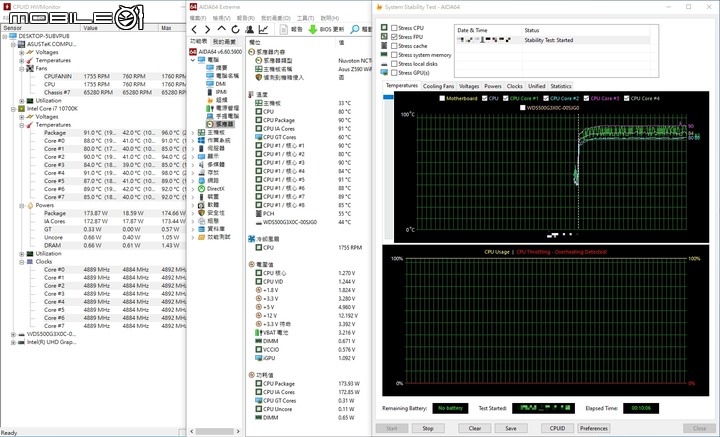Screen dimensions: 720x437
Task: Switch to the Statistics tab
Action: (x=561, y=86)
